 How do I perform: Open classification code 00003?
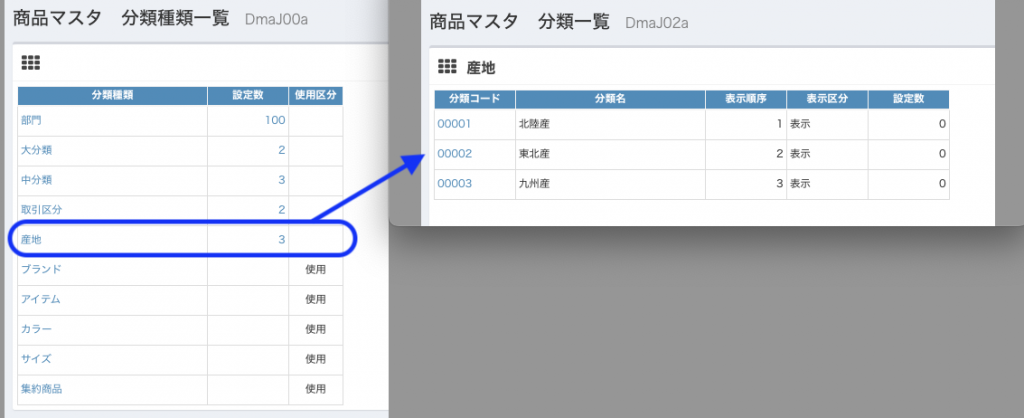point(454,184)
